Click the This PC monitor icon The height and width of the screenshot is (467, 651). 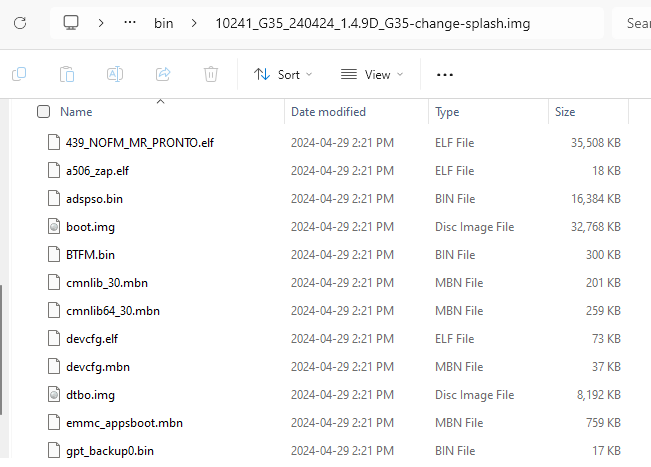[x=70, y=22]
